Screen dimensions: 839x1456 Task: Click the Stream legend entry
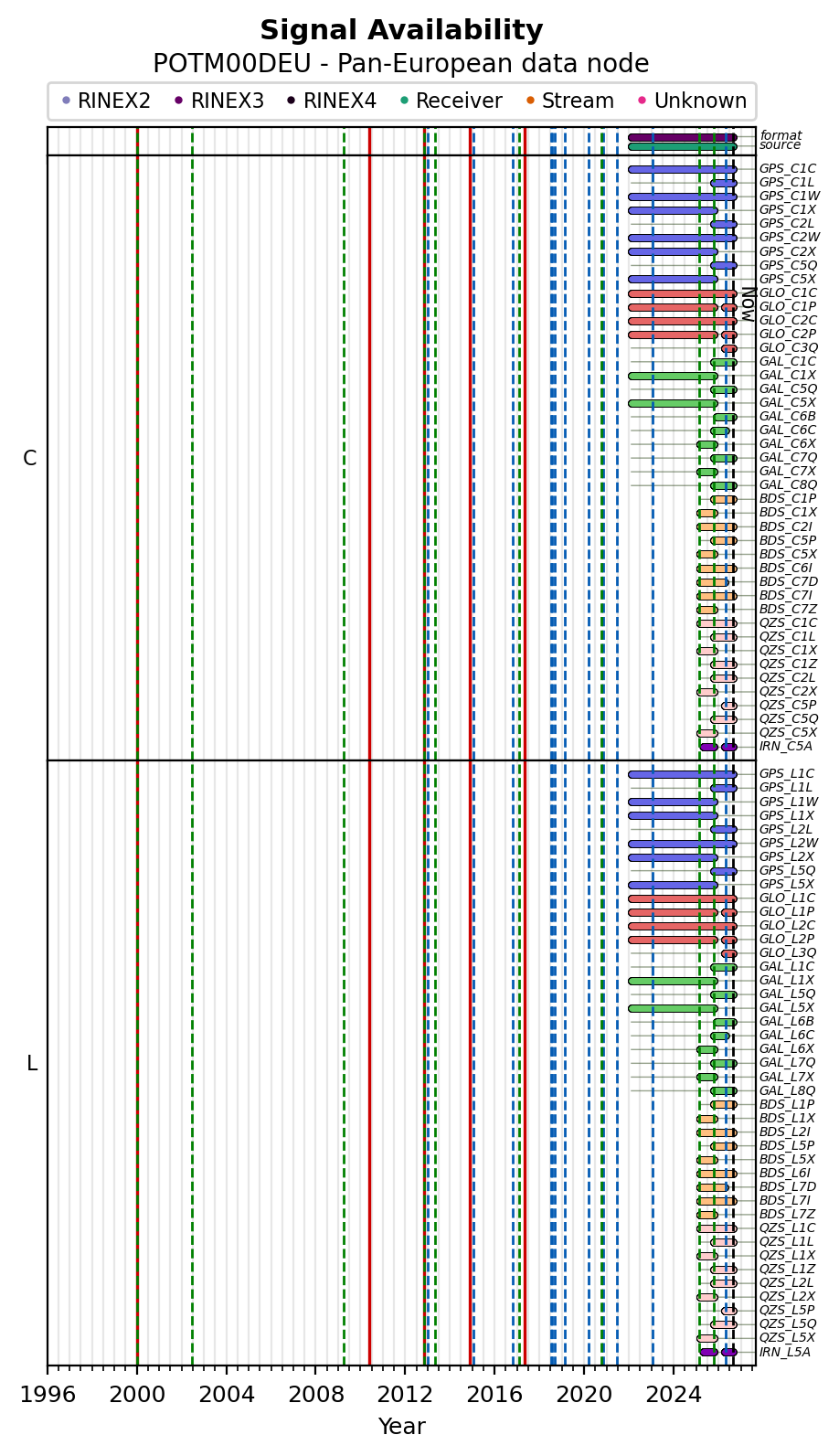click(569, 101)
